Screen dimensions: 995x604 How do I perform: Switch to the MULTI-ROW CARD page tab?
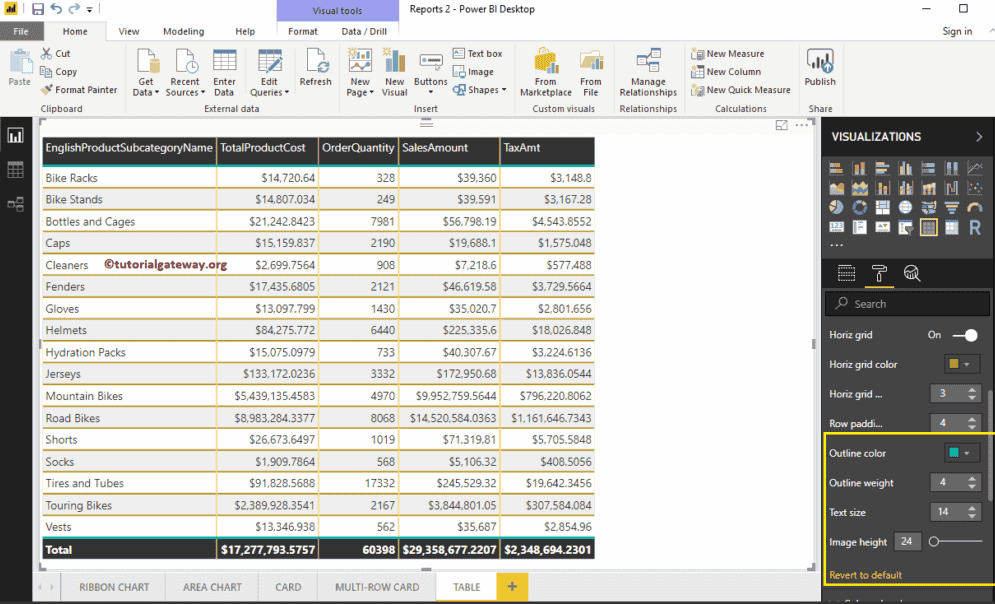[376, 587]
